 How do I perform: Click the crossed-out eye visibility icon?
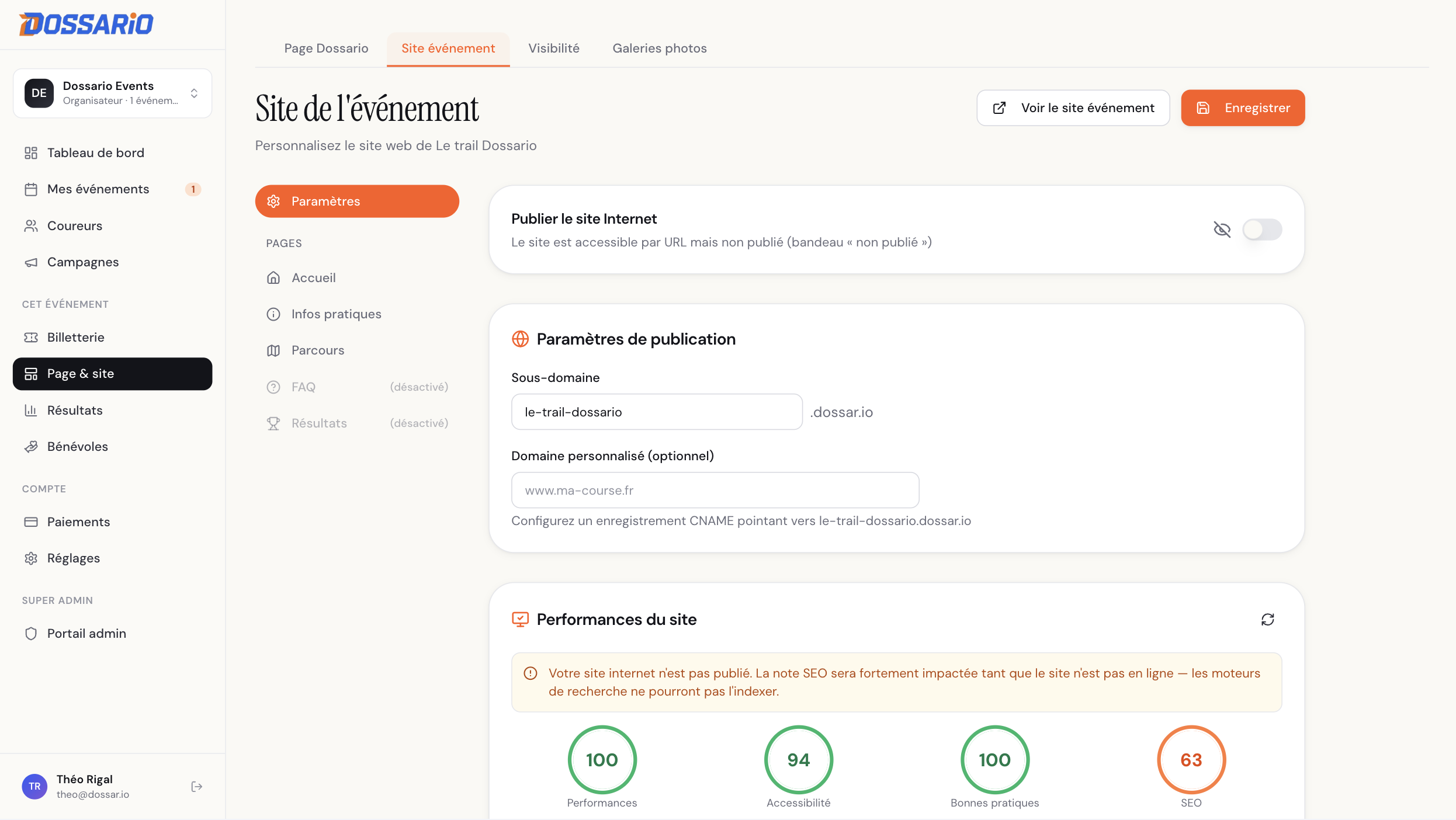tap(1222, 230)
